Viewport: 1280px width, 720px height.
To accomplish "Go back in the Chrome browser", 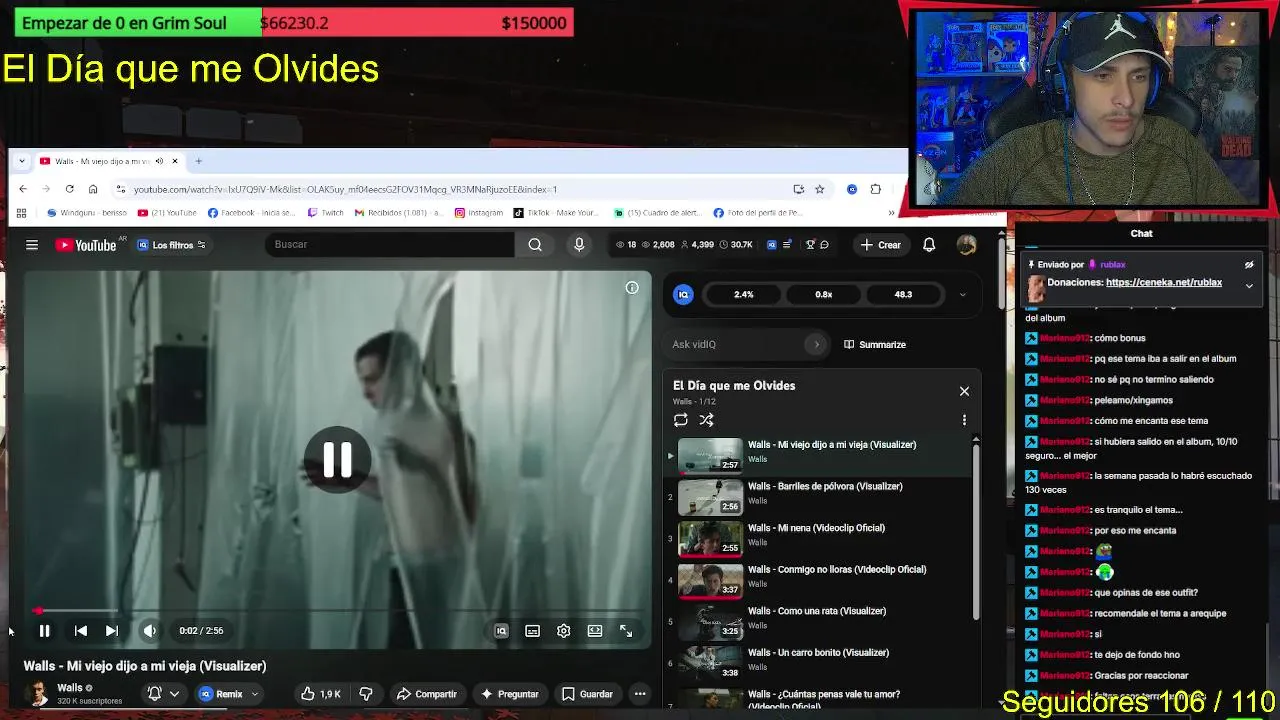I will [x=23, y=189].
